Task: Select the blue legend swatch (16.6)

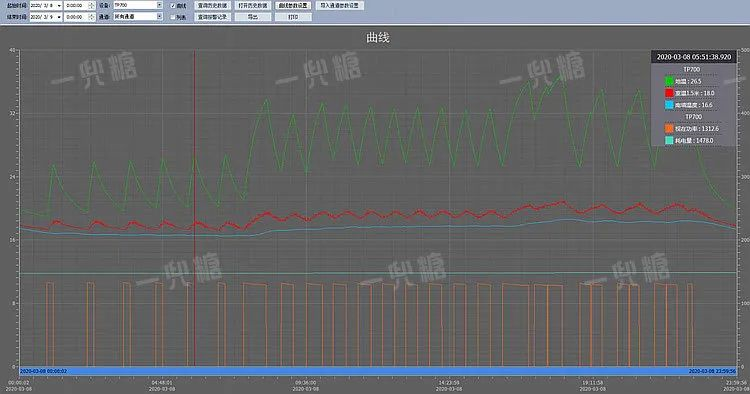Action: [x=669, y=105]
